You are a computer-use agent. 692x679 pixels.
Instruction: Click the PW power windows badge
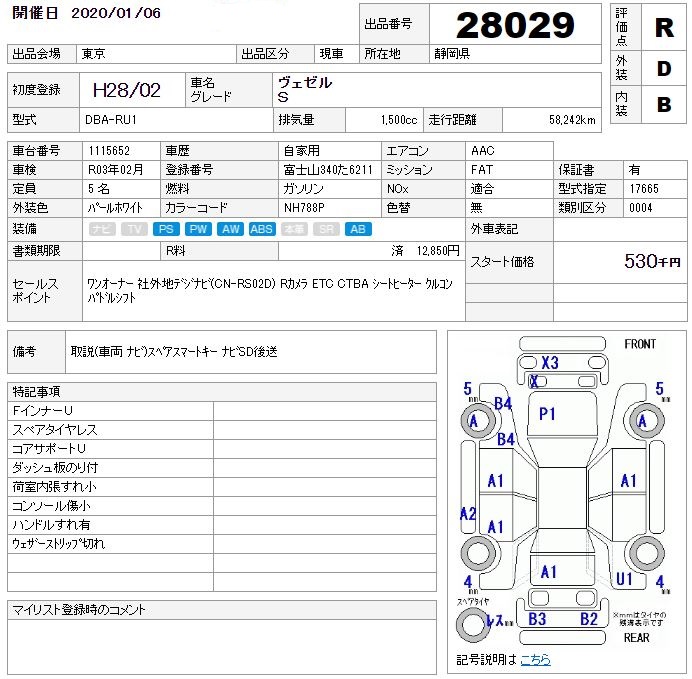point(198,229)
